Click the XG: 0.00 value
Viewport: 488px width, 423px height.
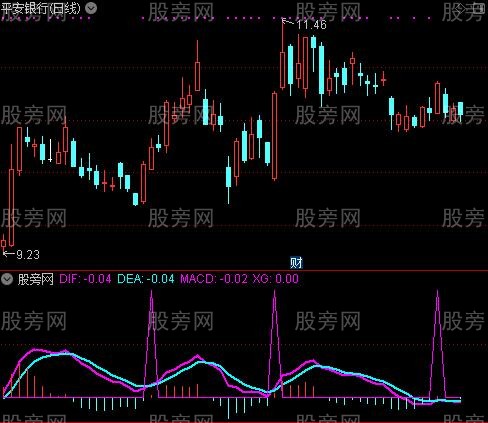276,279
